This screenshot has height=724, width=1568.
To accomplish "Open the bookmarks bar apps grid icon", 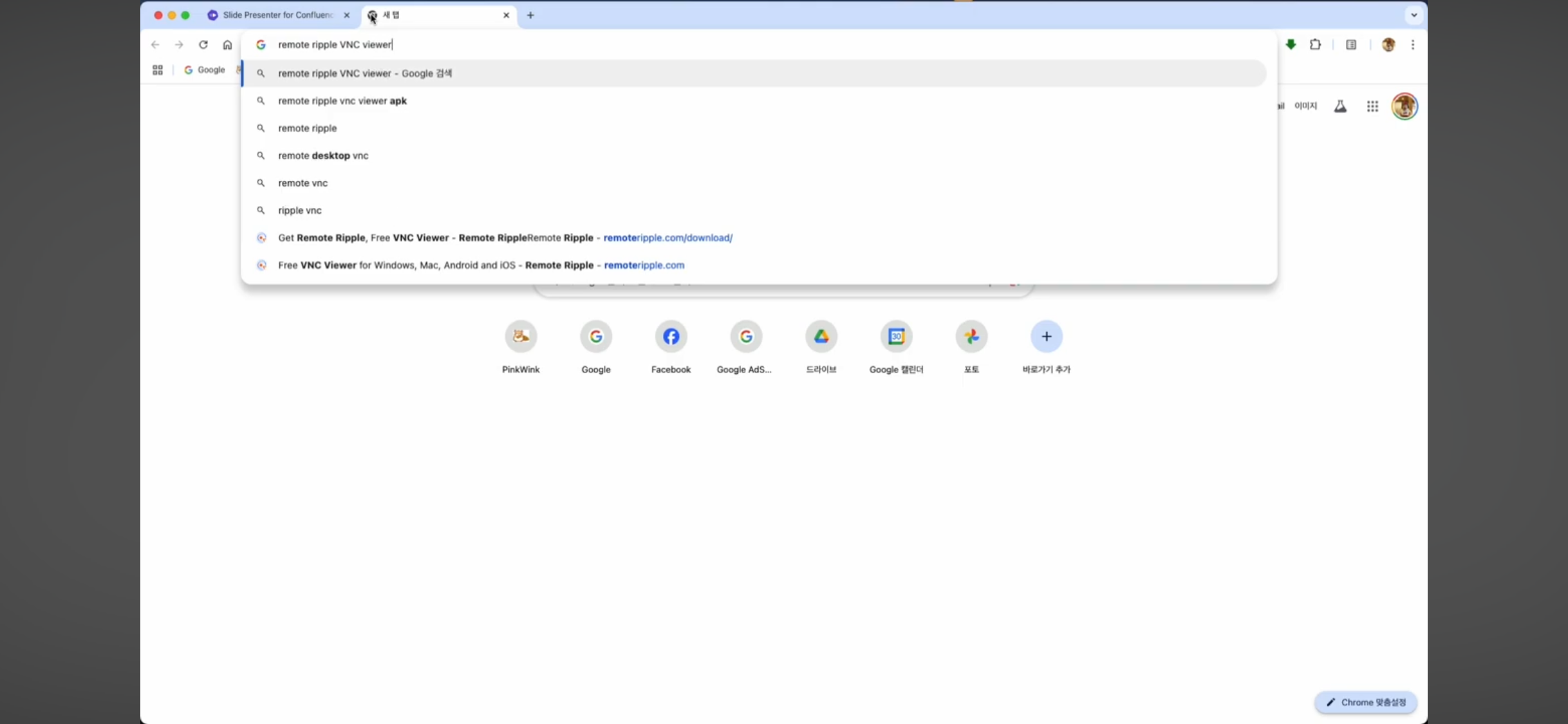I will (158, 70).
